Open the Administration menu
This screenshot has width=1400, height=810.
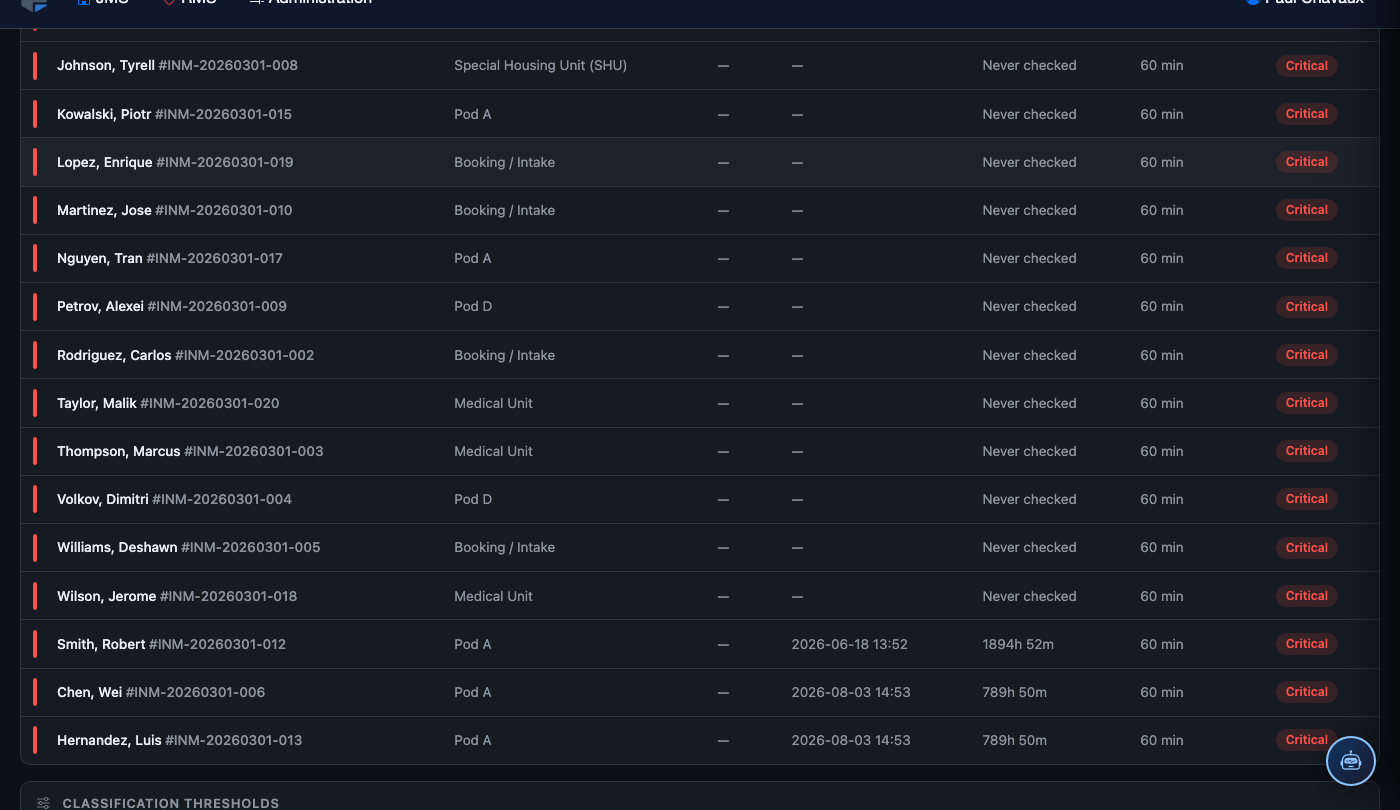pos(310,2)
